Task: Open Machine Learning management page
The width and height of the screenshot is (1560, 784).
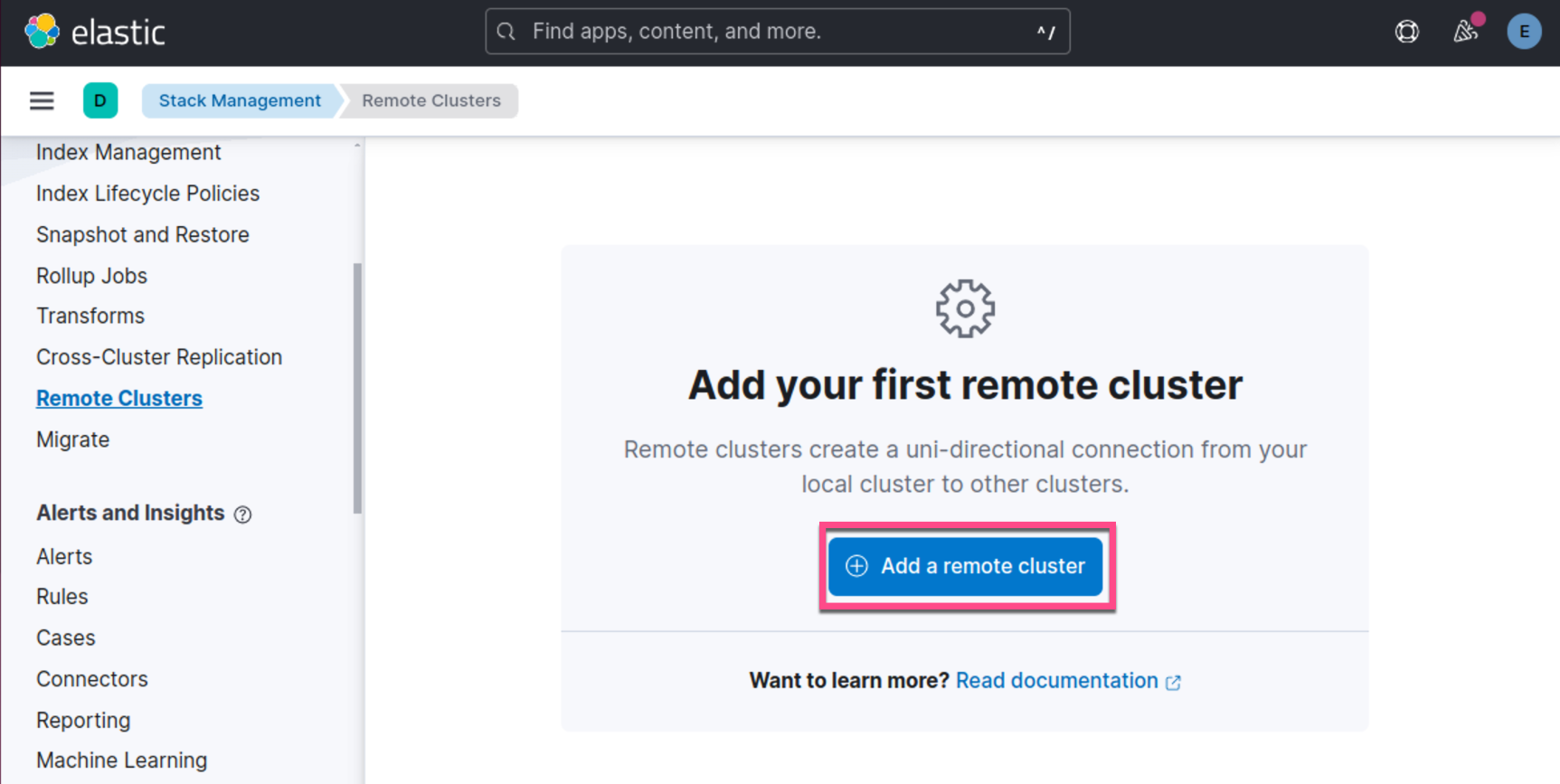Action: pyautogui.click(x=121, y=760)
